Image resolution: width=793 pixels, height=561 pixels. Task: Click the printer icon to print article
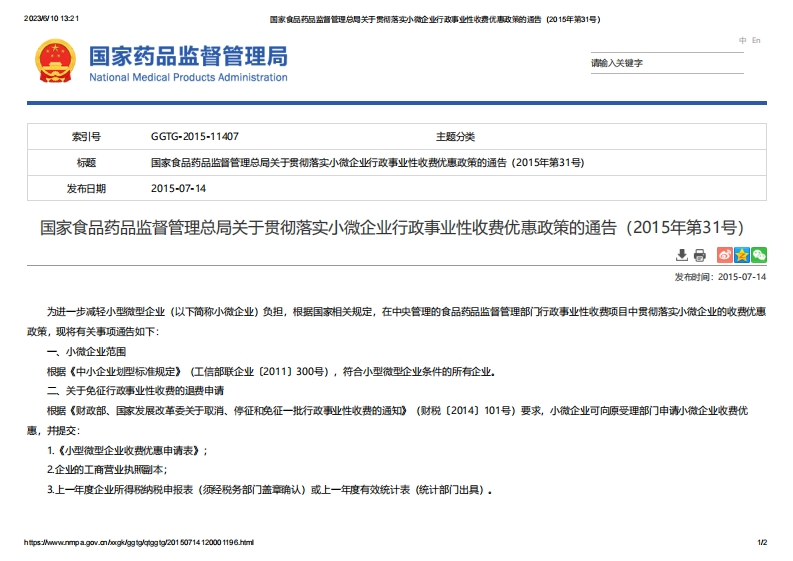(x=700, y=256)
